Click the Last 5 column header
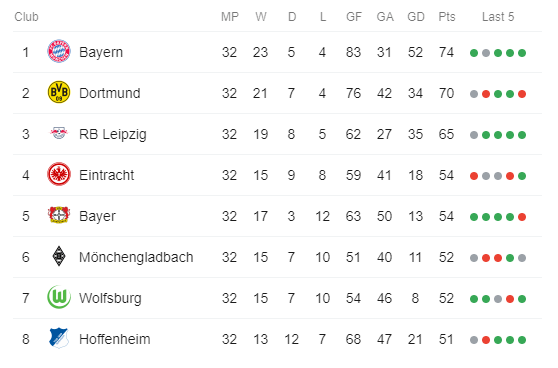The image size is (558, 368). pos(498,17)
